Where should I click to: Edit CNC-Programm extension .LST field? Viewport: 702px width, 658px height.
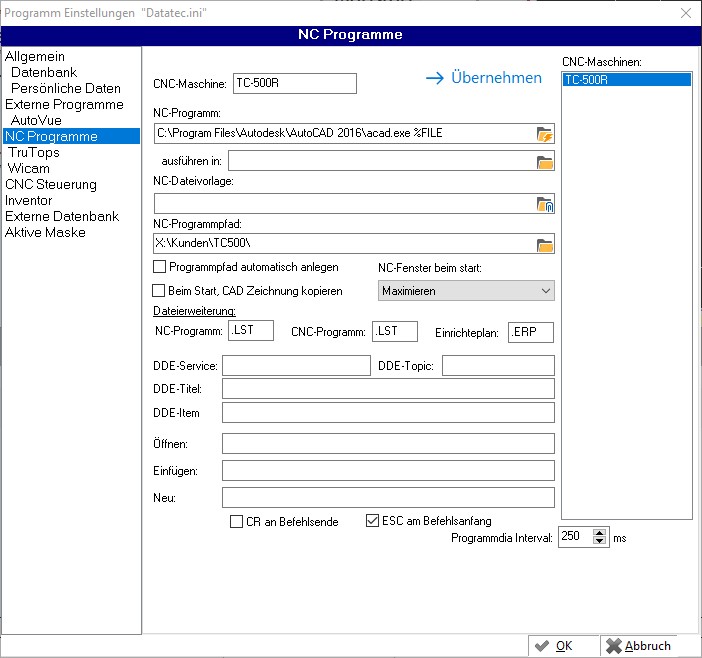tap(395, 331)
